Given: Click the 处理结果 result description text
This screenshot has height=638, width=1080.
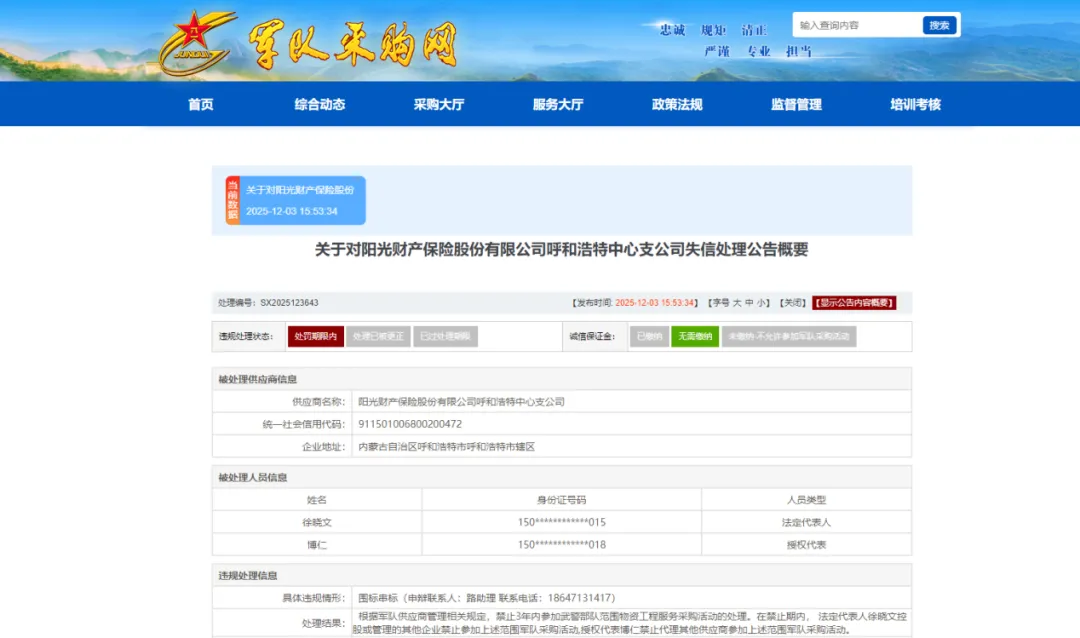Looking at the screenshot, I should point(632,623).
